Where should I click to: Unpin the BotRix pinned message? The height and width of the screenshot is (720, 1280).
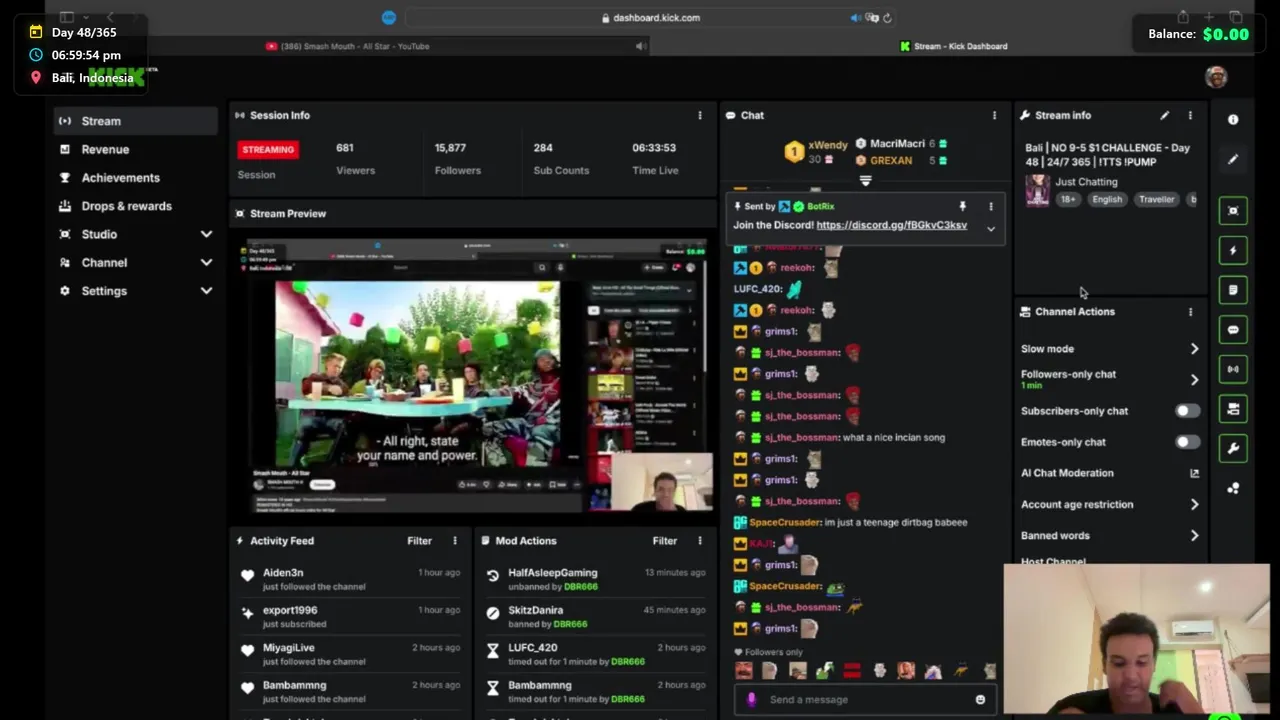[x=962, y=206]
